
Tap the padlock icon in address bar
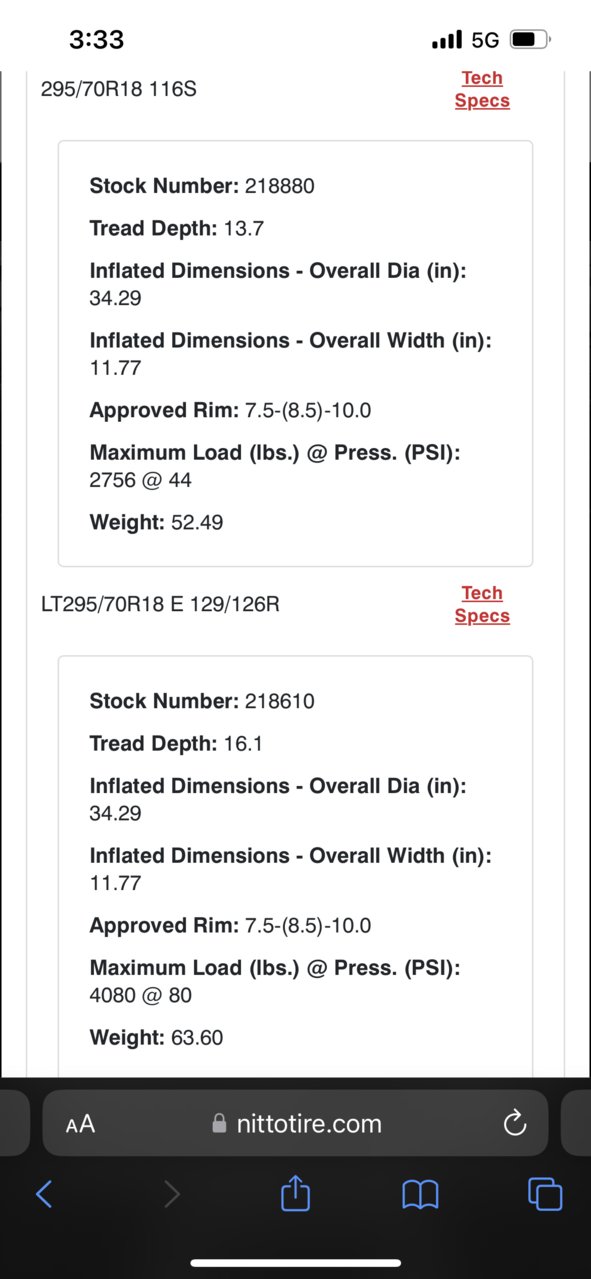click(220, 1124)
